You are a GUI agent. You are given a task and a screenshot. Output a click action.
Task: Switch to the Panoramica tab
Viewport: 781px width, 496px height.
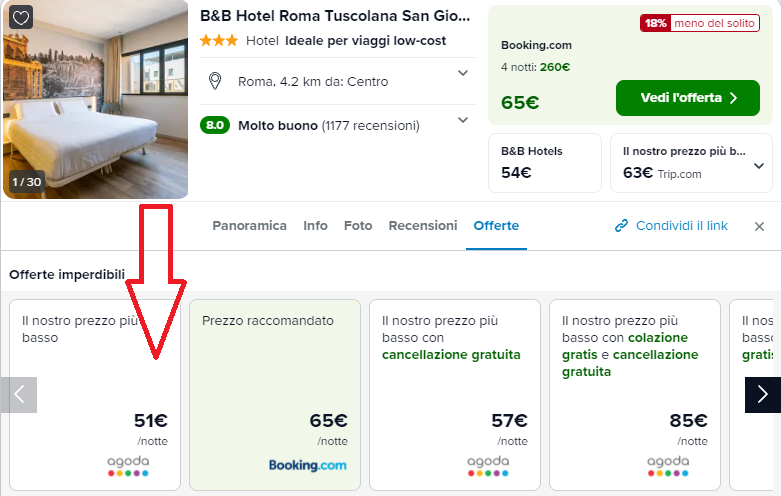click(x=249, y=226)
